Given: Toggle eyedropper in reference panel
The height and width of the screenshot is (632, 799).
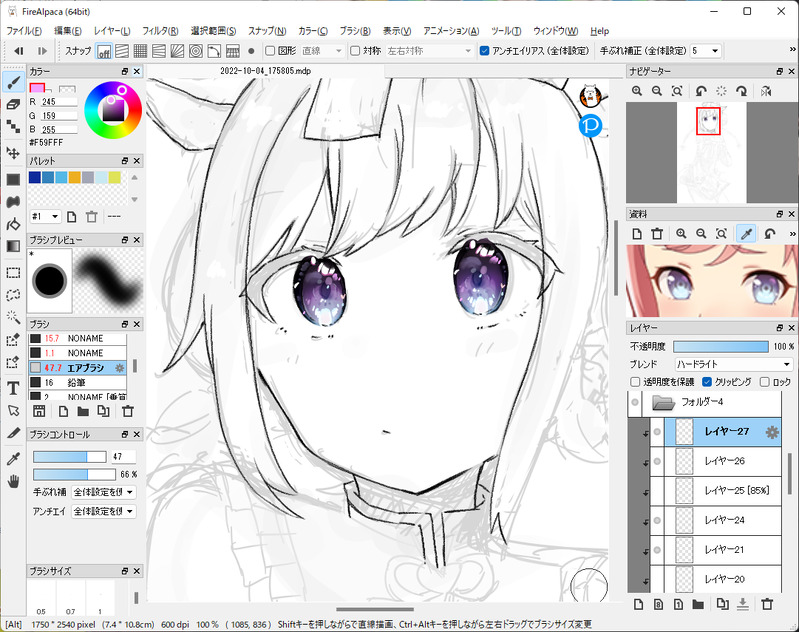Looking at the screenshot, I should pos(747,234).
